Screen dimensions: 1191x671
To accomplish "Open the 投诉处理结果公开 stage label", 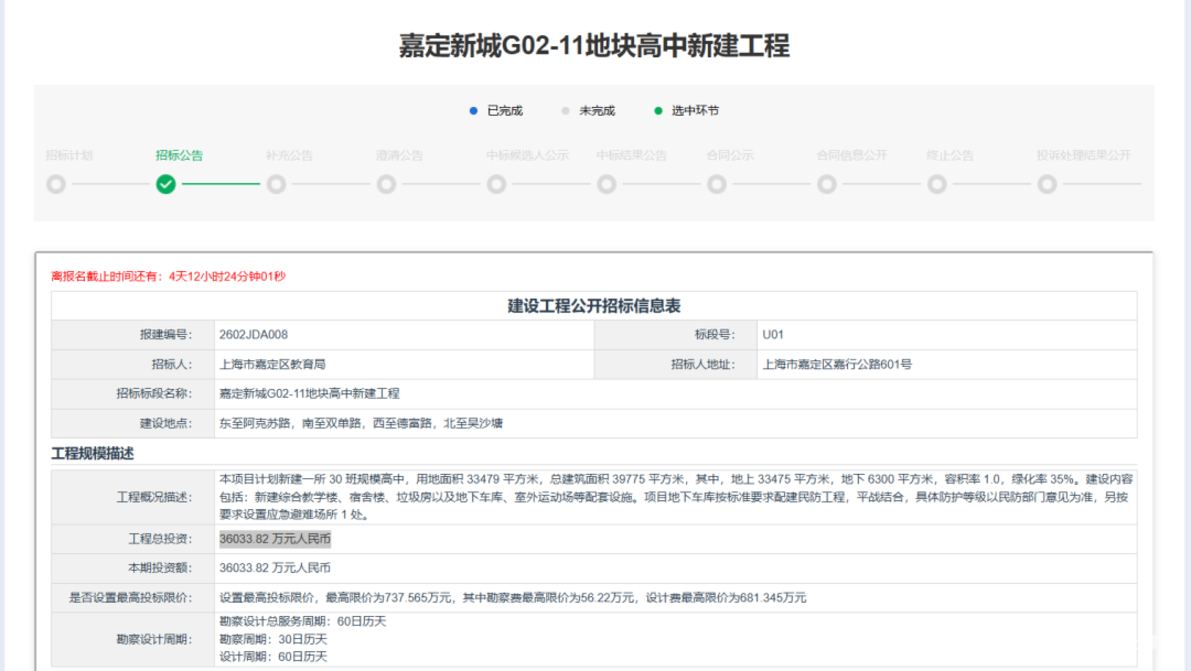I will [x=1084, y=155].
